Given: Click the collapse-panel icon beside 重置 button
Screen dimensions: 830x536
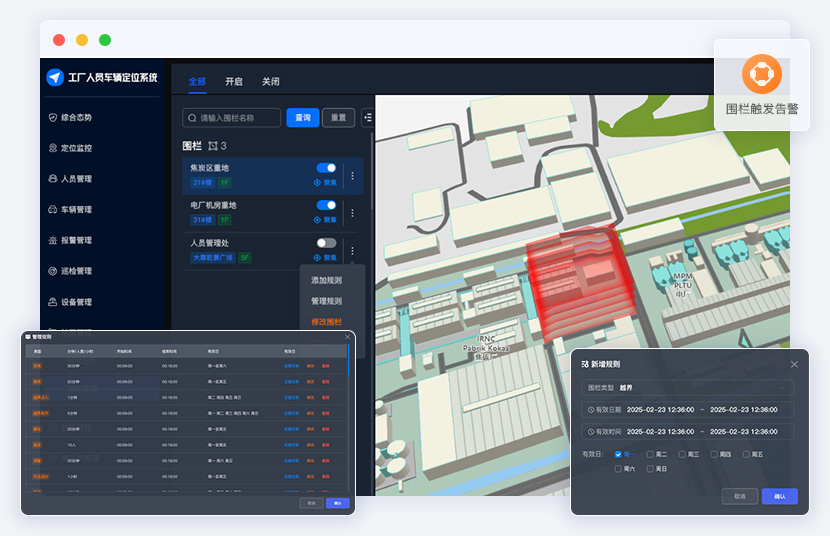Looking at the screenshot, I should pos(368,117).
